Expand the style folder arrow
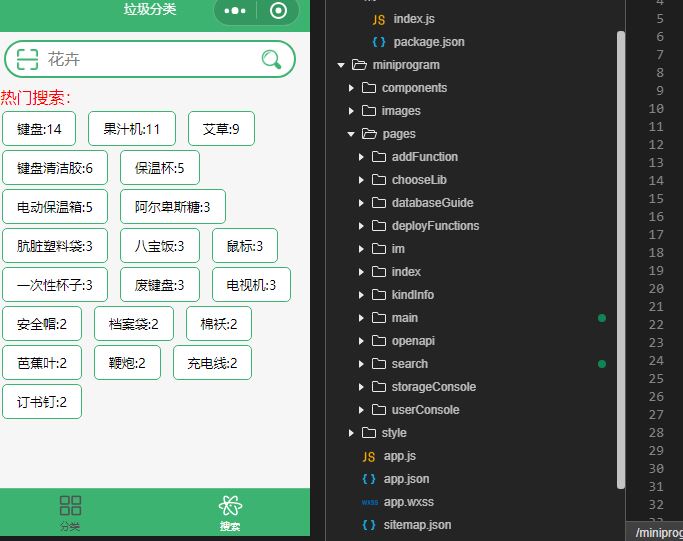The height and width of the screenshot is (541, 683). (x=351, y=433)
